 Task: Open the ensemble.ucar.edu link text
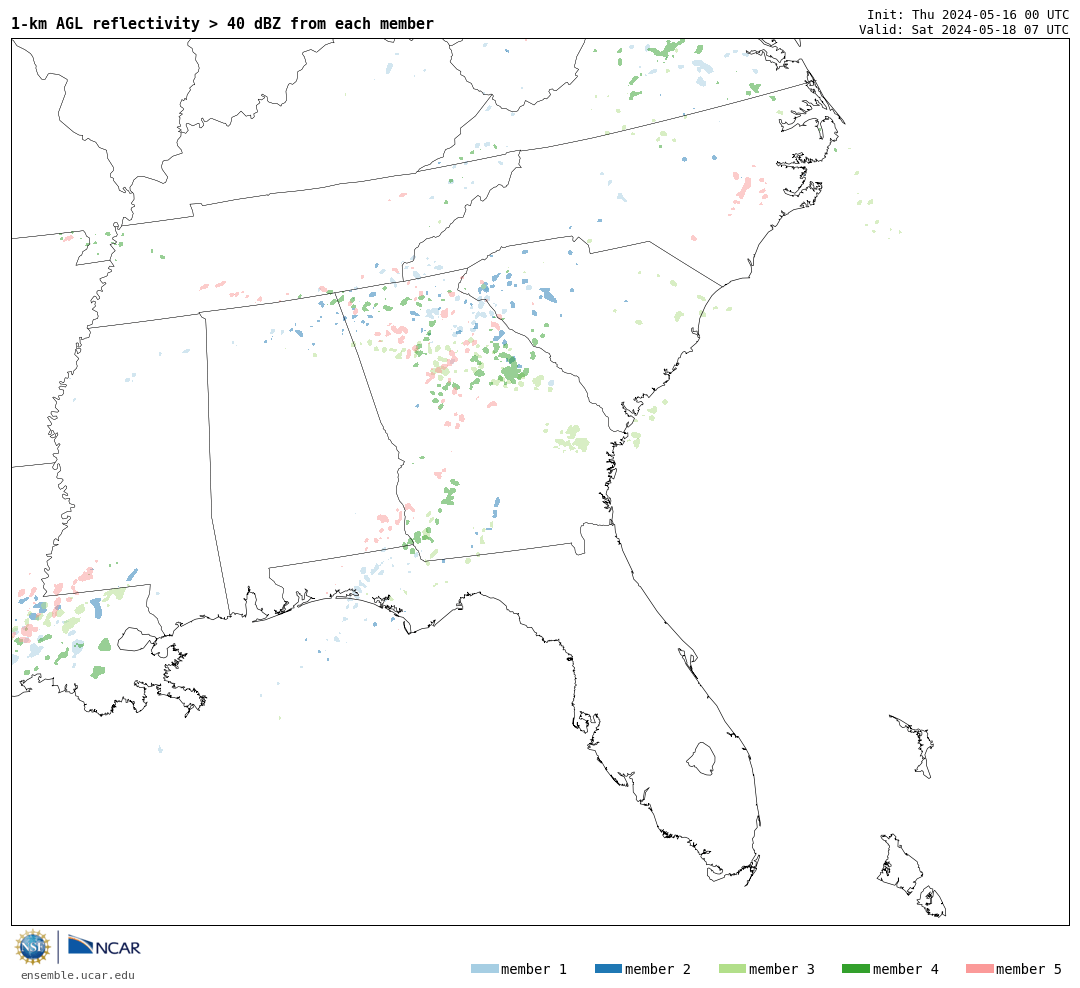coord(78,975)
